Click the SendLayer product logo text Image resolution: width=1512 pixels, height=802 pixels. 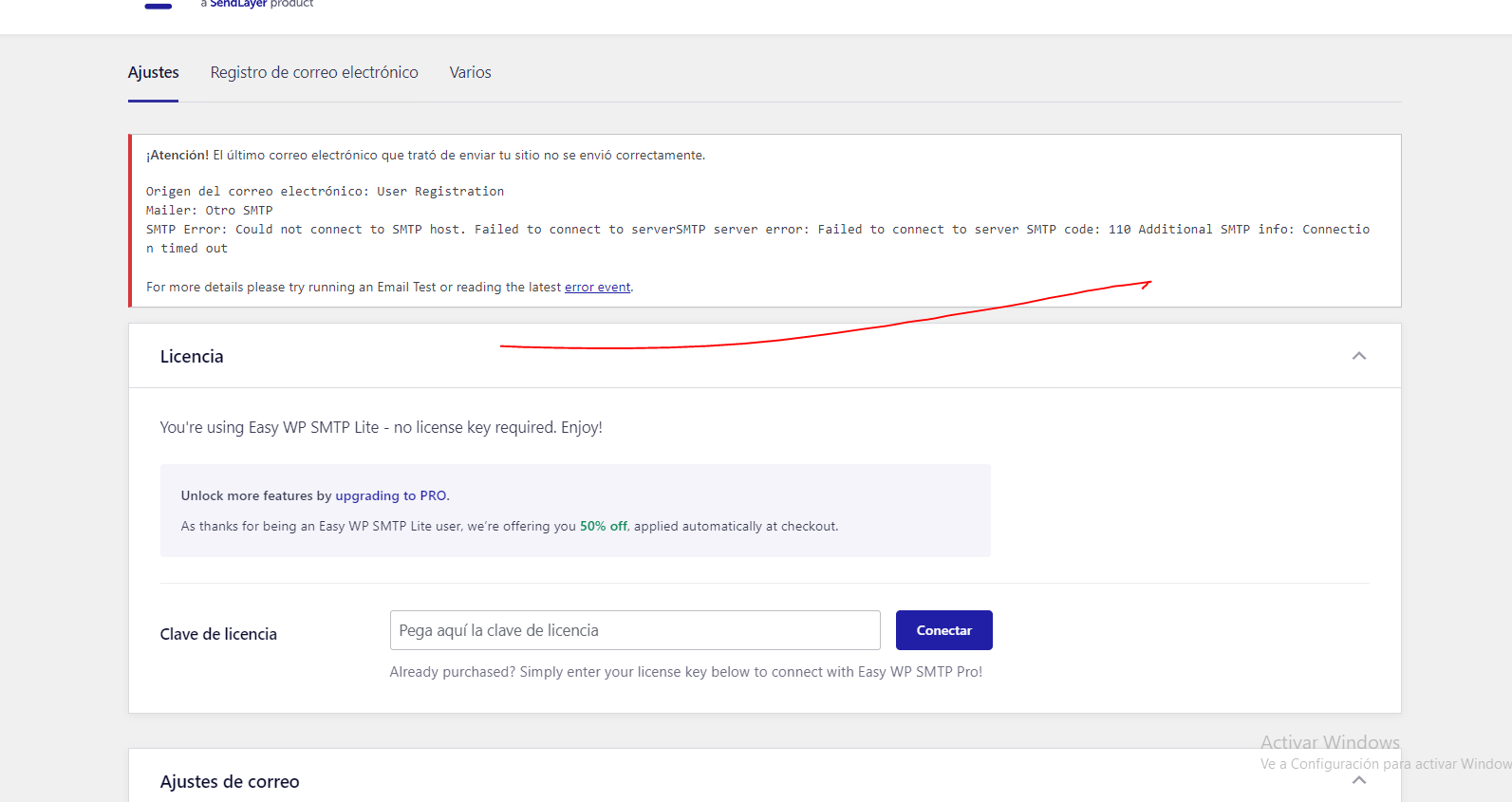pyautogui.click(x=256, y=4)
